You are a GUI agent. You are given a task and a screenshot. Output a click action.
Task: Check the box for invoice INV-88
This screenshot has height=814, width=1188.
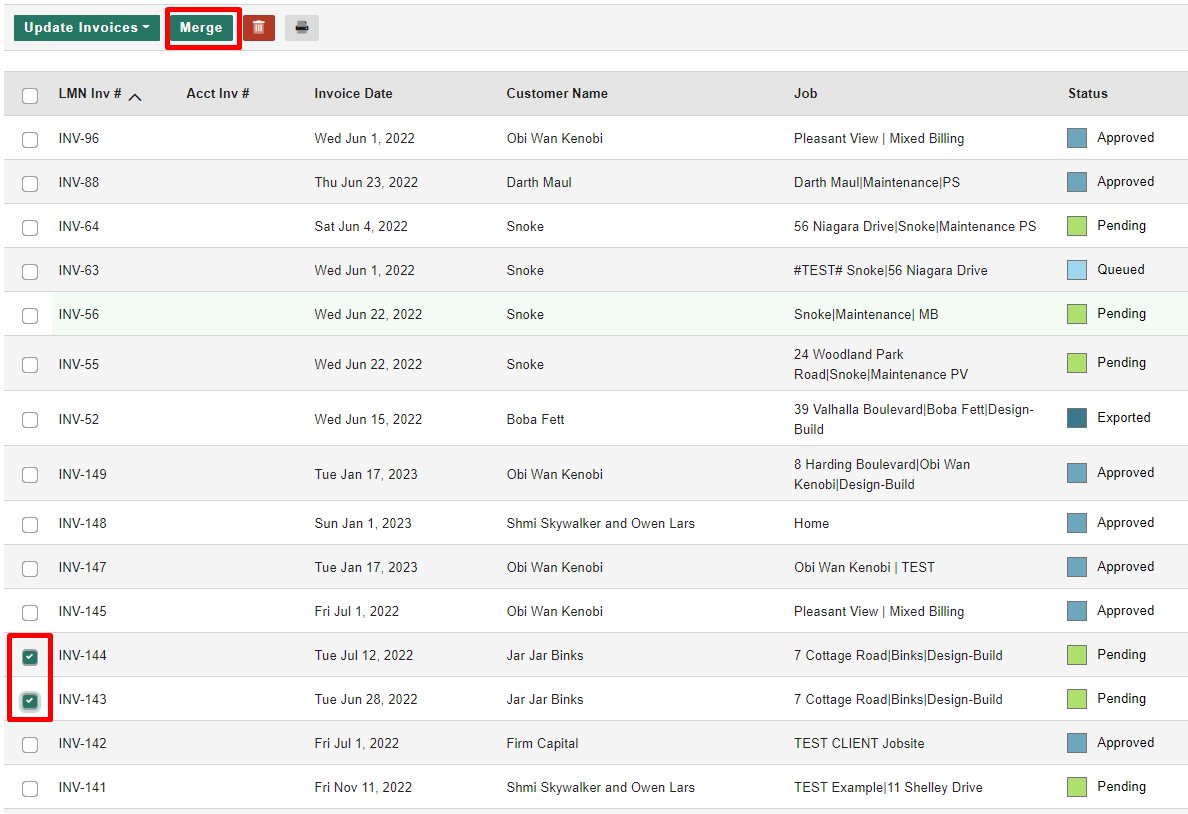click(x=30, y=184)
